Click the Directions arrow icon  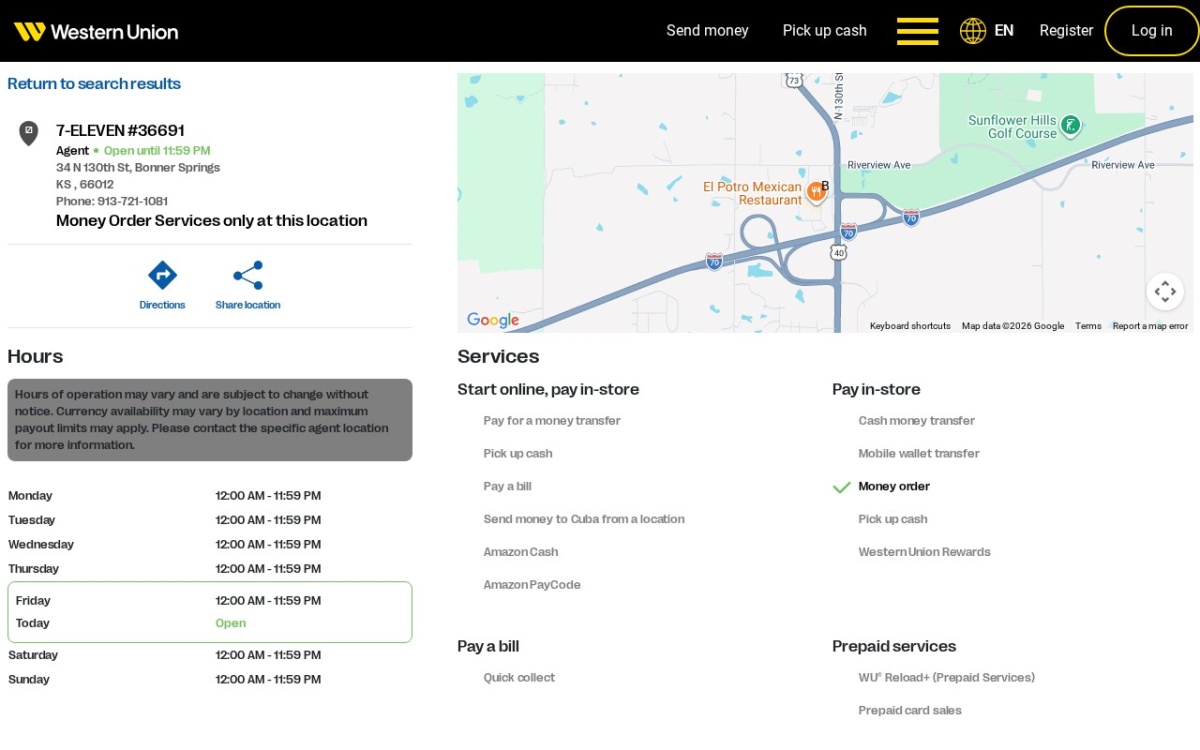[162, 275]
